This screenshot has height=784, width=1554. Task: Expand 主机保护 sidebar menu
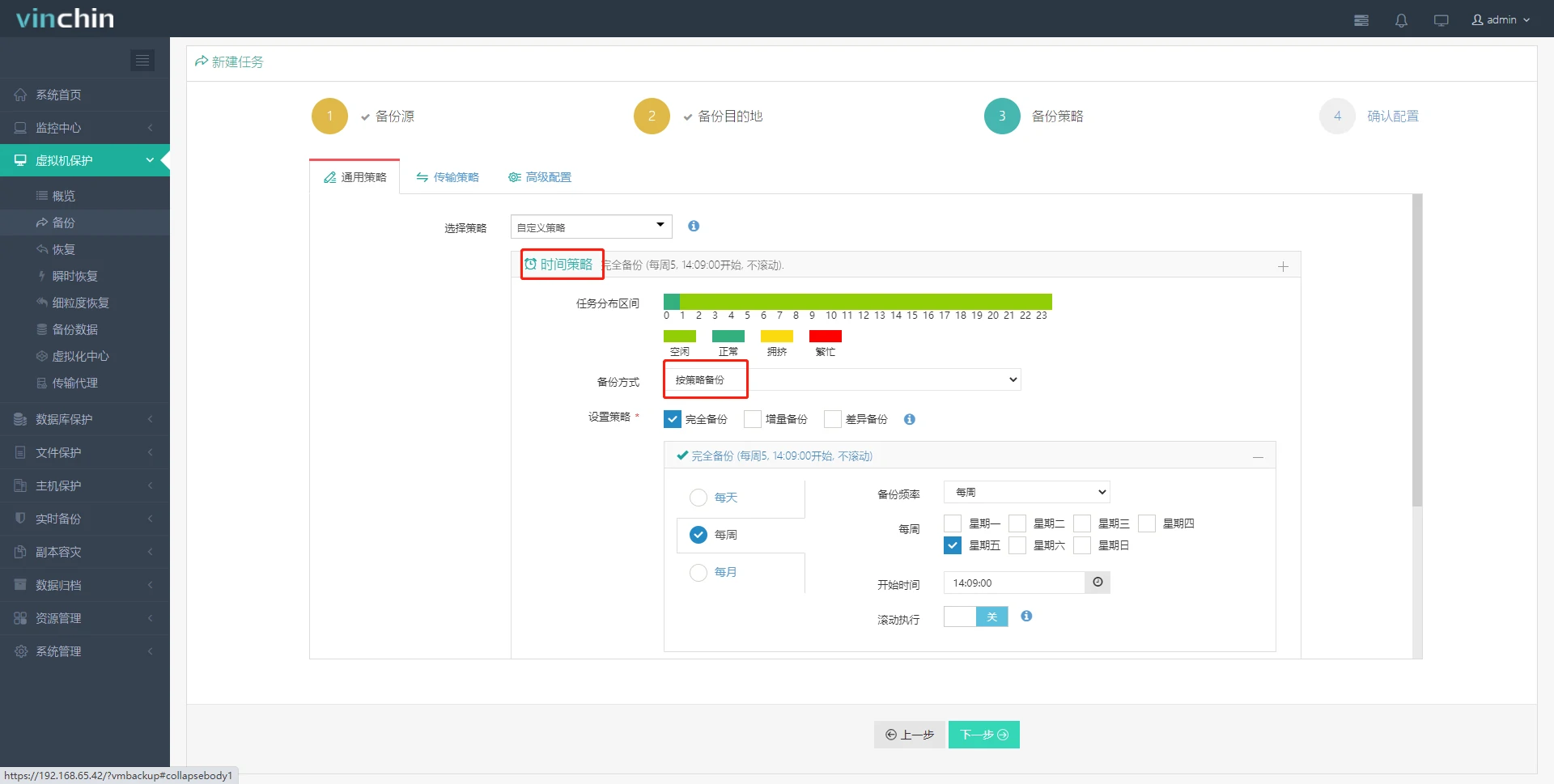85,485
